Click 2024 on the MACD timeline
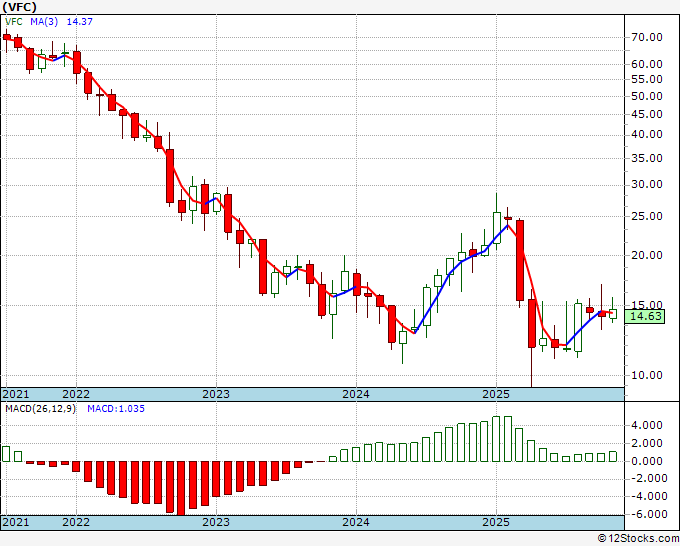Viewport: 680px width, 546px height. 356,522
